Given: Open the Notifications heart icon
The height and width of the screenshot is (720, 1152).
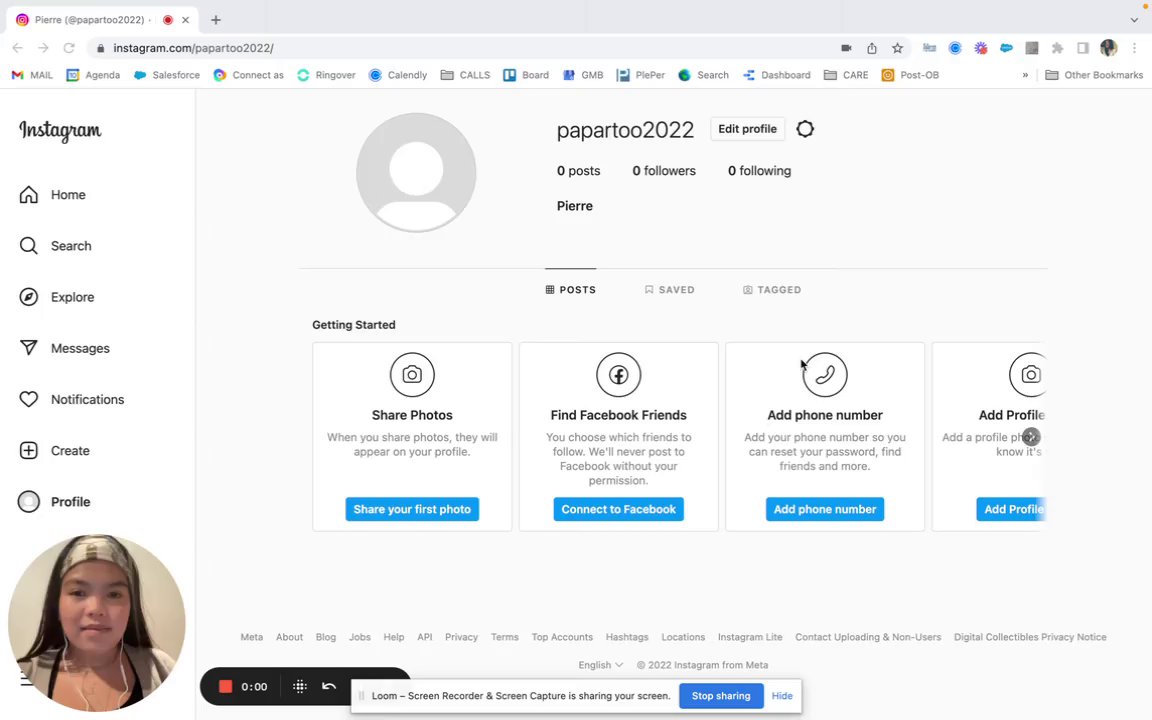Looking at the screenshot, I should (x=29, y=399).
